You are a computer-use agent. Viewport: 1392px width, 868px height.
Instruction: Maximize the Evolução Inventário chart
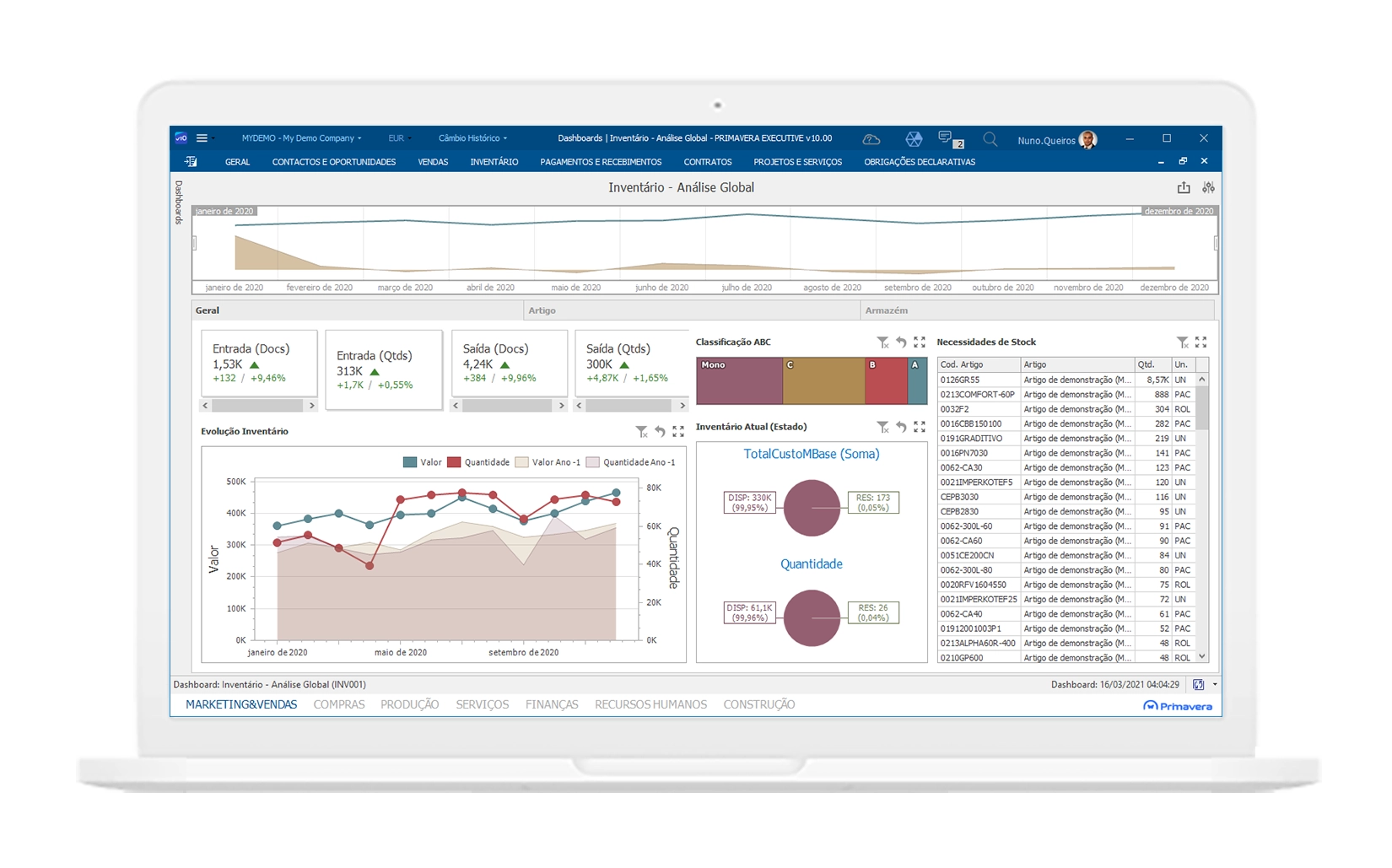678,432
